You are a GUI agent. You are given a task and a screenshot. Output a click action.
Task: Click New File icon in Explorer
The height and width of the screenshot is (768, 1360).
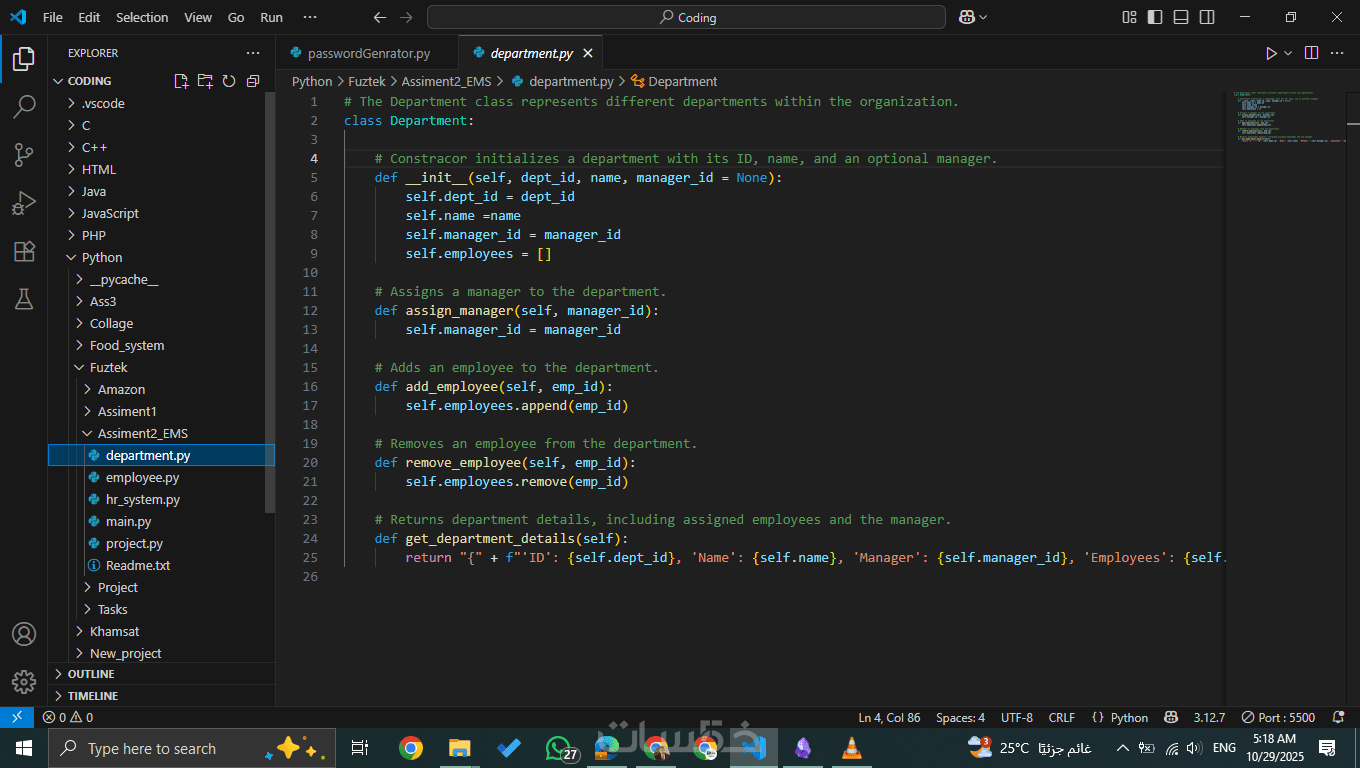(181, 81)
